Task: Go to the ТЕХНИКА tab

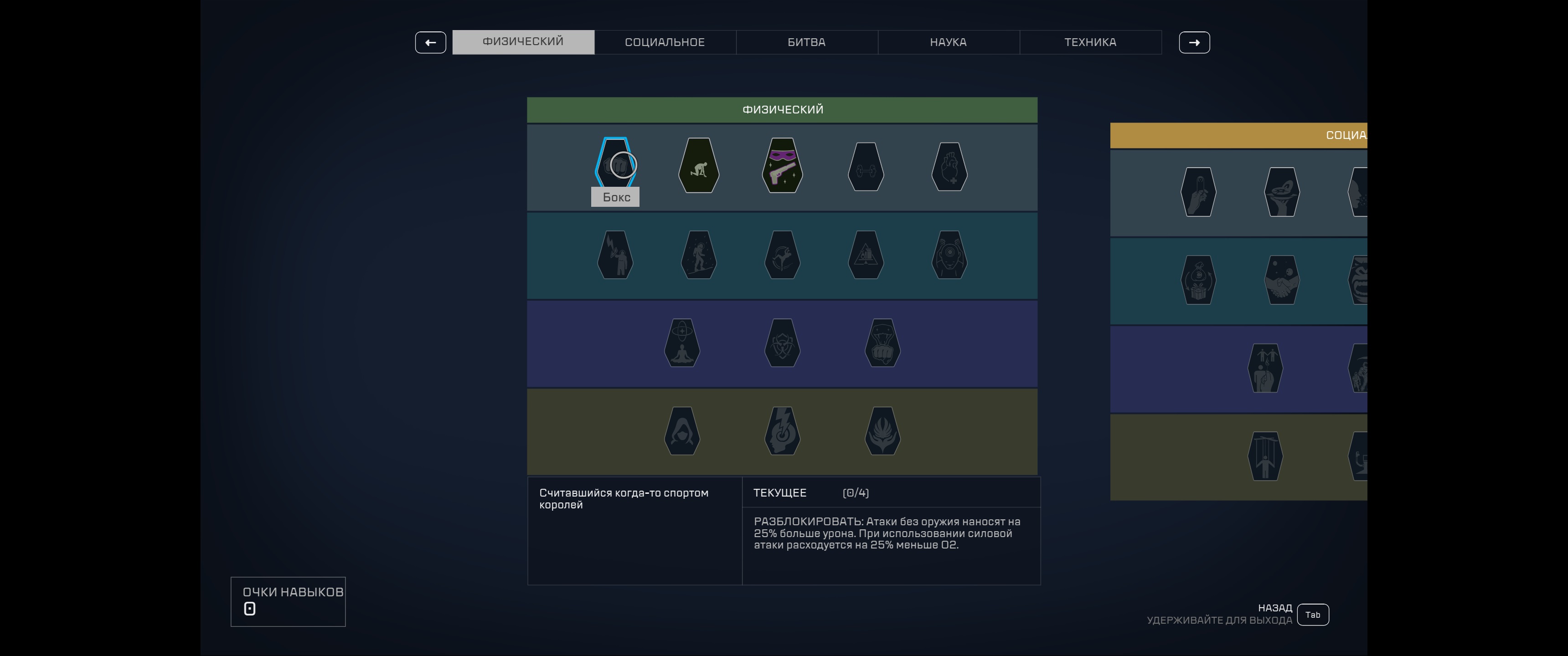Action: [x=1090, y=42]
